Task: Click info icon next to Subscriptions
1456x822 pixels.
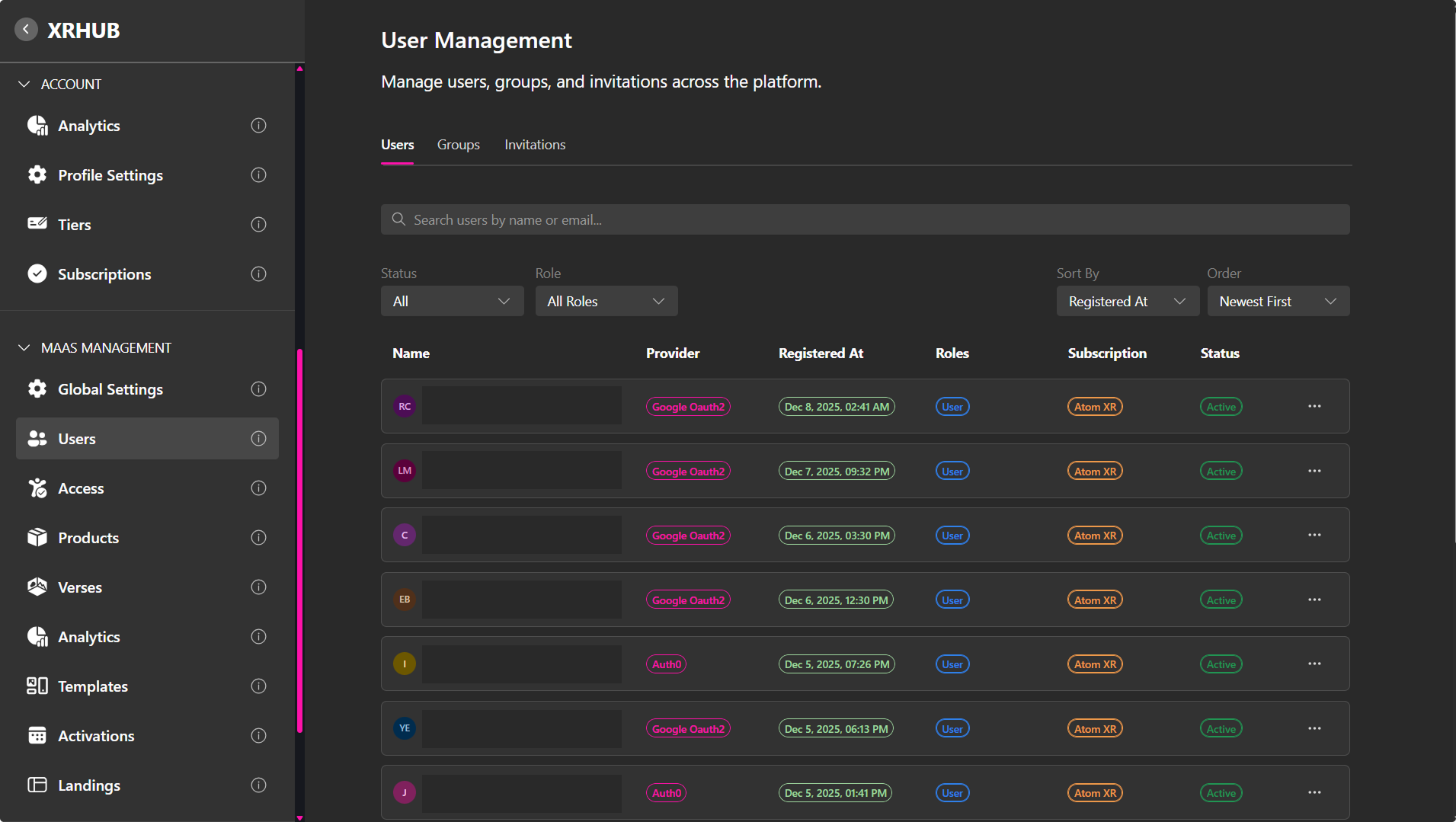Action: [258, 274]
